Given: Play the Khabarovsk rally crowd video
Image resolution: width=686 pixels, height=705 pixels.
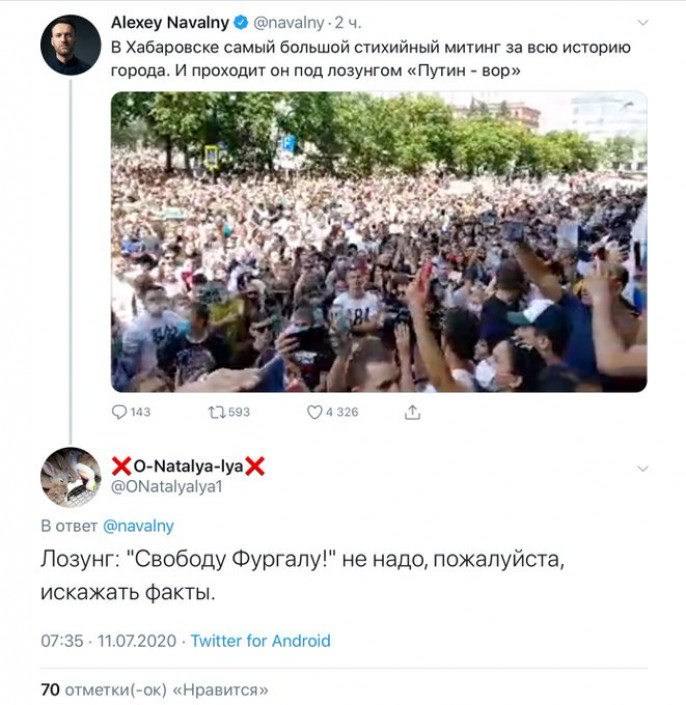Looking at the screenshot, I should 378,241.
